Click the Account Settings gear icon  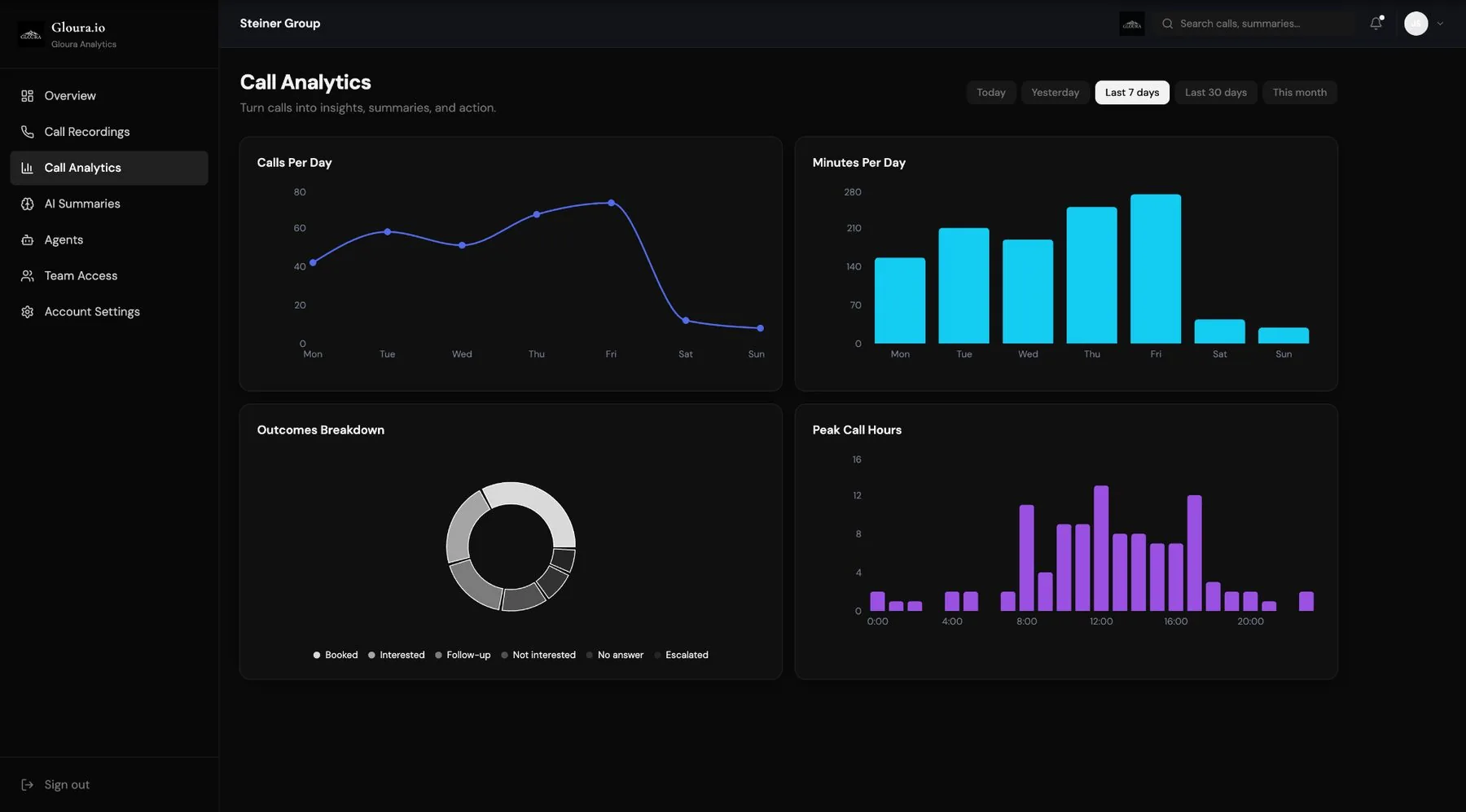click(x=27, y=312)
